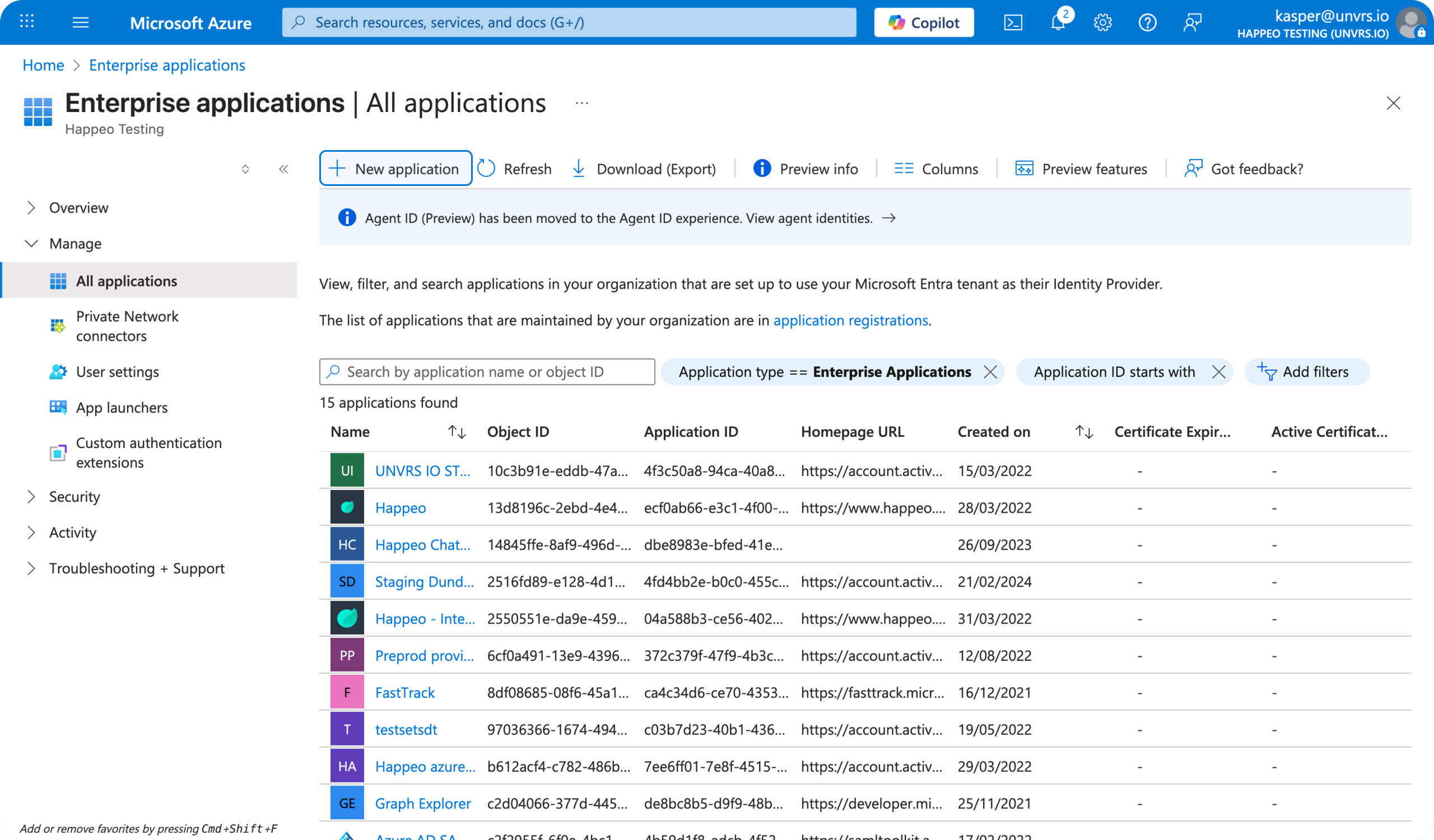Remove the Application ID starts with filter
Viewport: 1434px width, 840px height.
(x=1219, y=371)
